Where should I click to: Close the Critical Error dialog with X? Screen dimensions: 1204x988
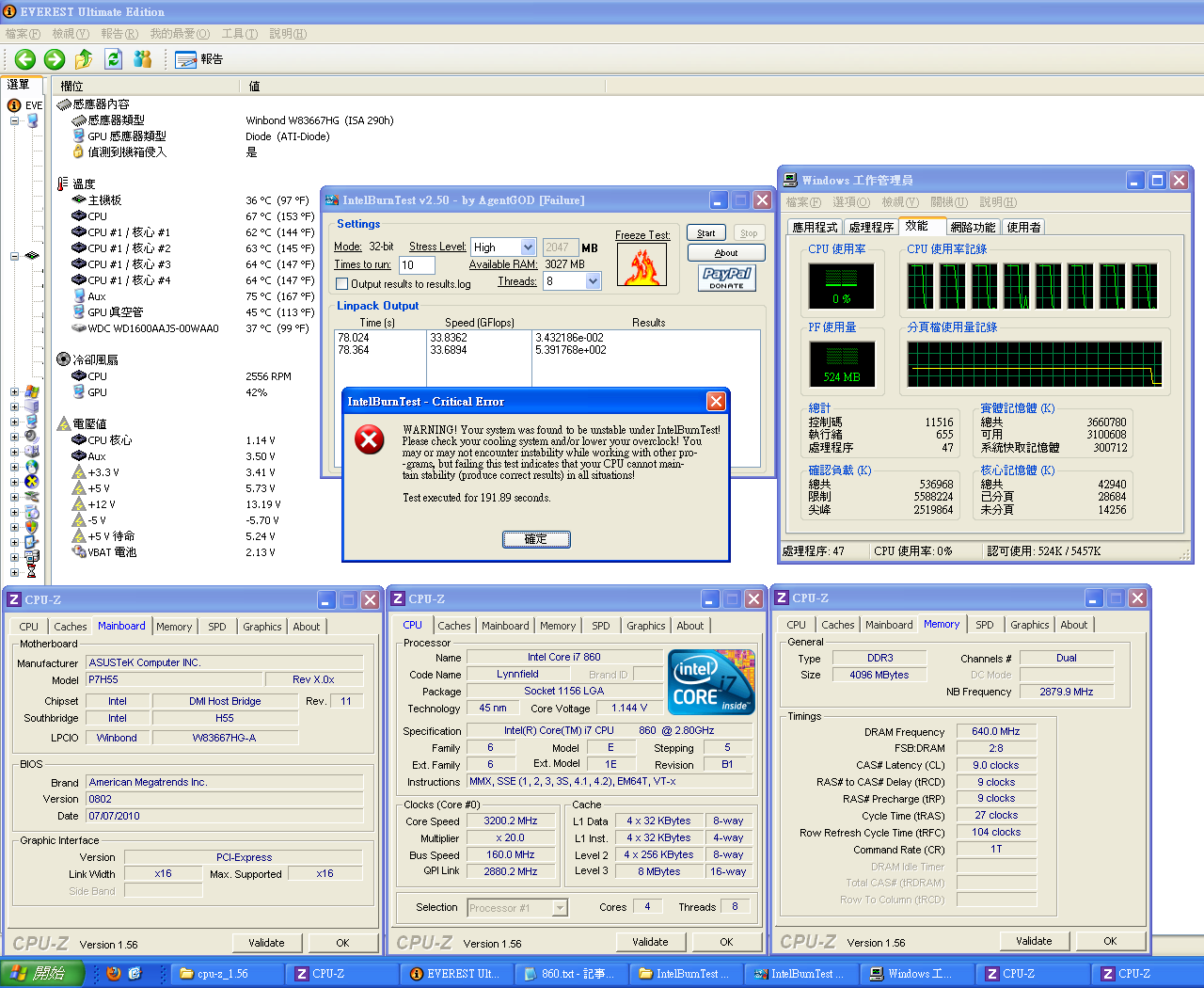click(x=716, y=402)
